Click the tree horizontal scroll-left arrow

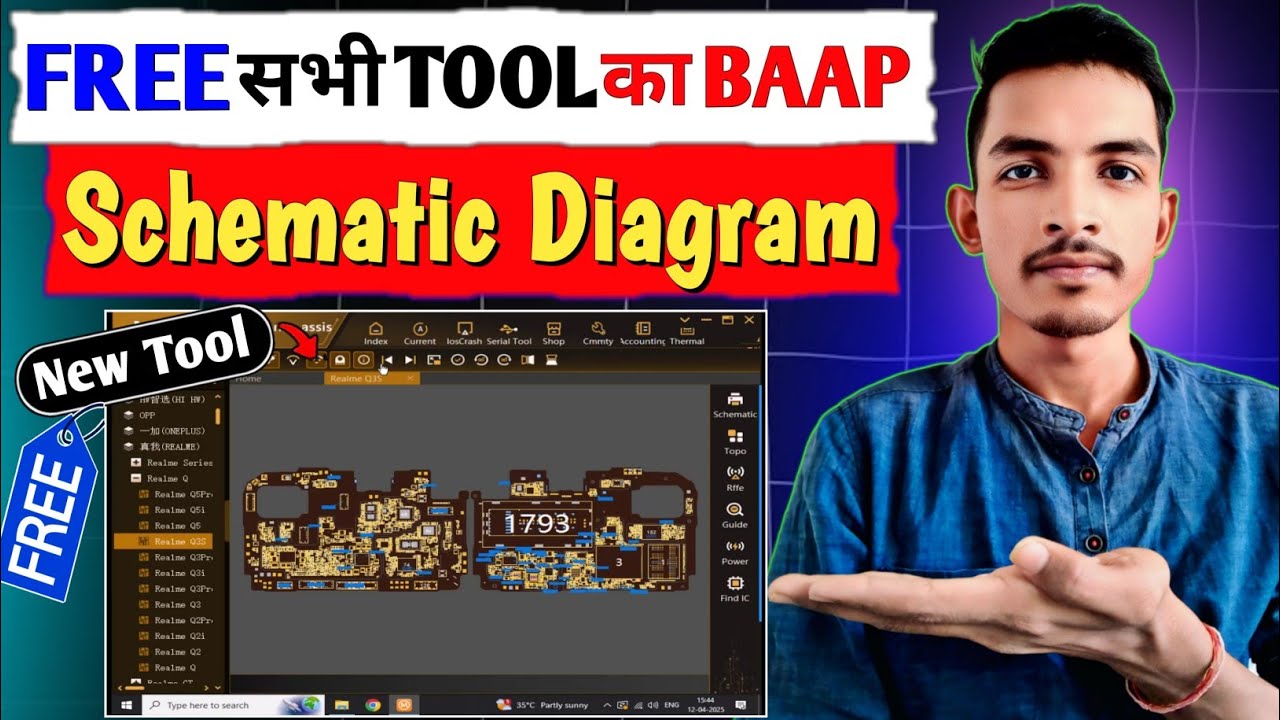119,688
